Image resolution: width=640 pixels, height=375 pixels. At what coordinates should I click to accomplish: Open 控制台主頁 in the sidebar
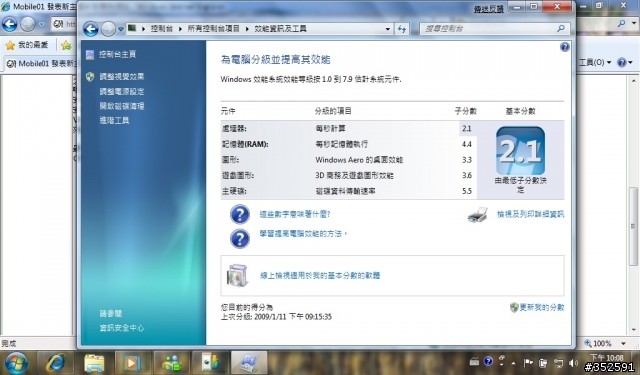tap(118, 54)
